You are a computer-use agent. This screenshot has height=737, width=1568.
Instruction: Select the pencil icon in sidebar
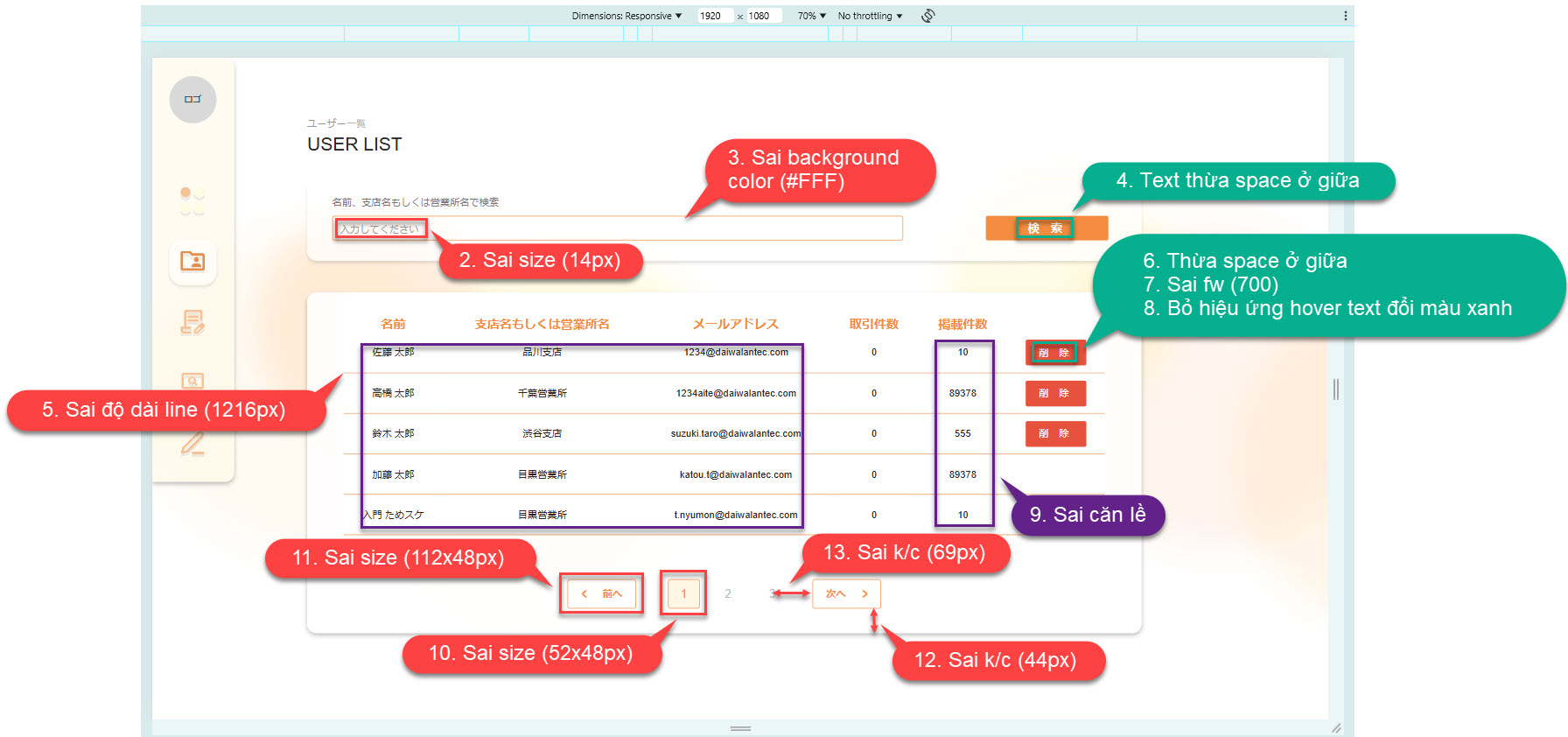tap(192, 445)
